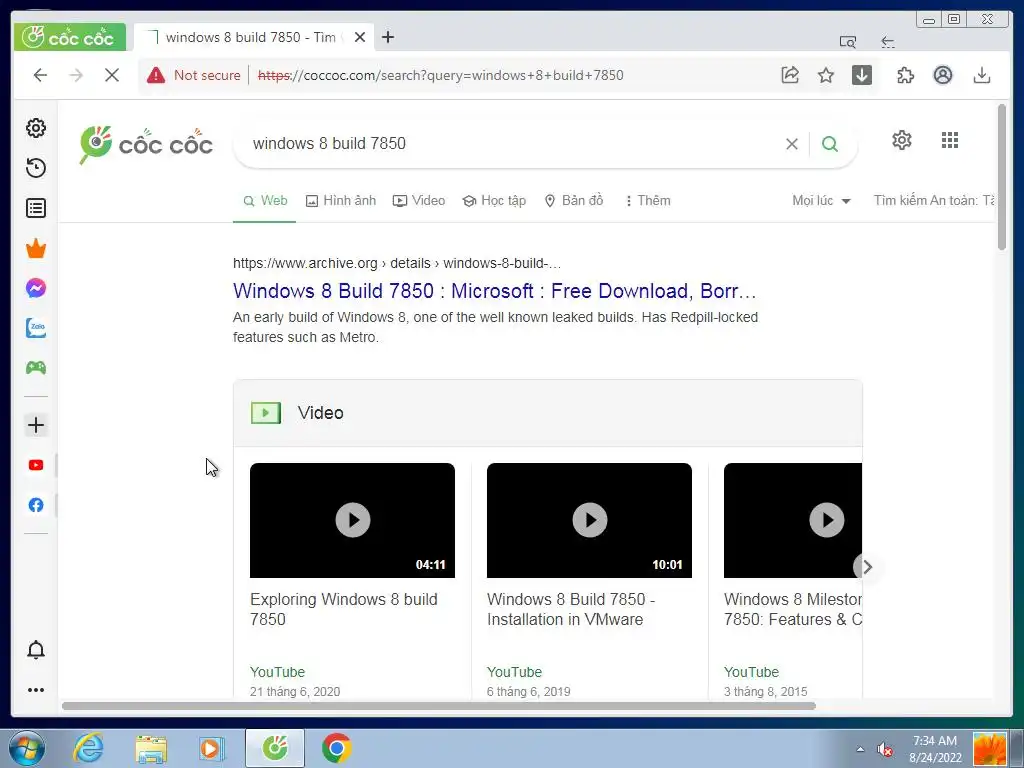Click the horizontal page scrollbar
The width and height of the screenshot is (1024, 768).
coord(439,706)
